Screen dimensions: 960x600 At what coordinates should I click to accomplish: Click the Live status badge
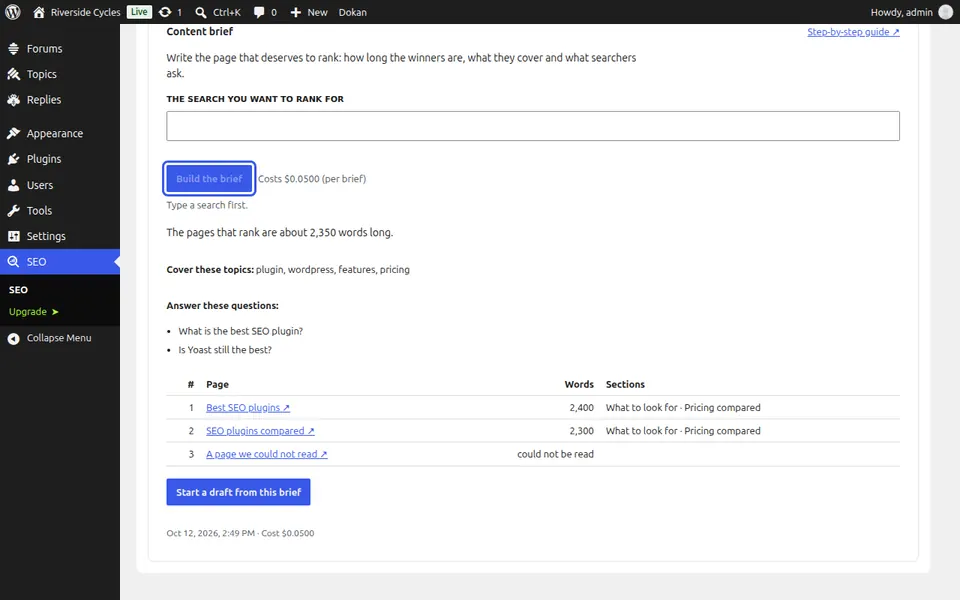pyautogui.click(x=139, y=12)
